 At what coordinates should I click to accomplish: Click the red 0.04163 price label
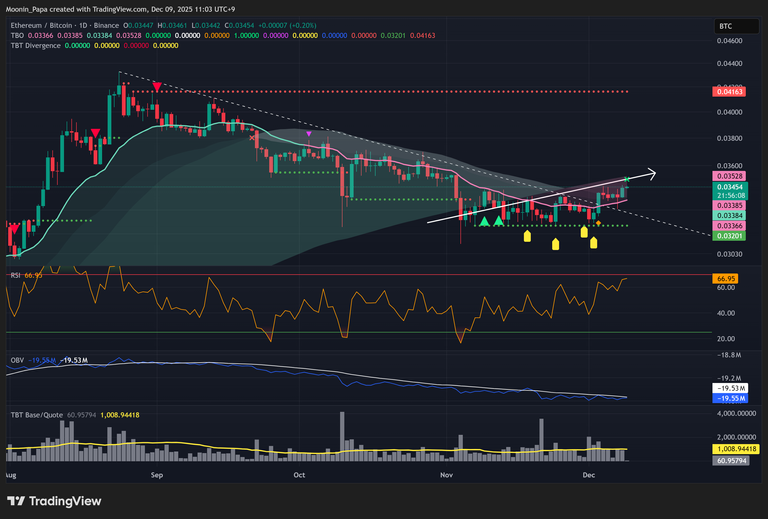[x=731, y=91]
